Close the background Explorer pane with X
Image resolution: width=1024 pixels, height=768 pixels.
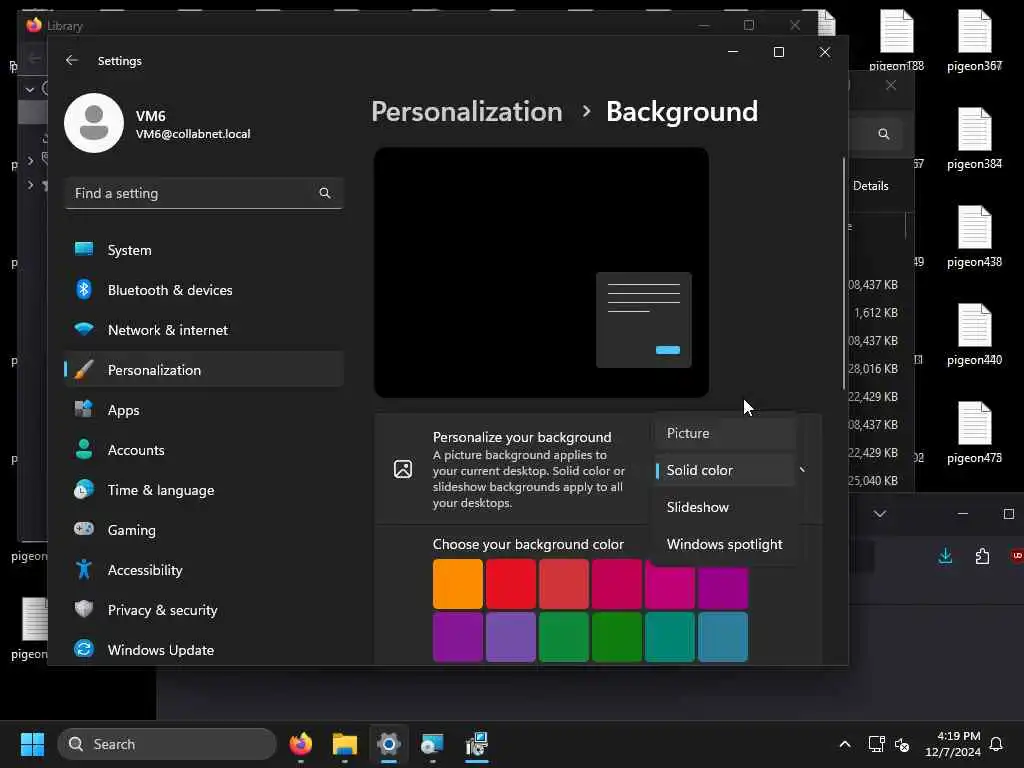891,86
